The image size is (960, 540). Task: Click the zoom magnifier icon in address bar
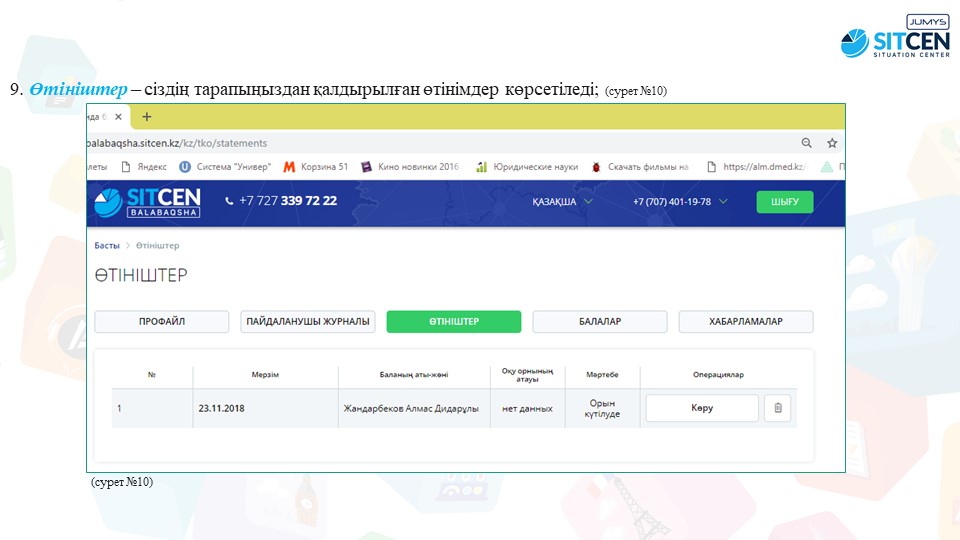coord(806,143)
